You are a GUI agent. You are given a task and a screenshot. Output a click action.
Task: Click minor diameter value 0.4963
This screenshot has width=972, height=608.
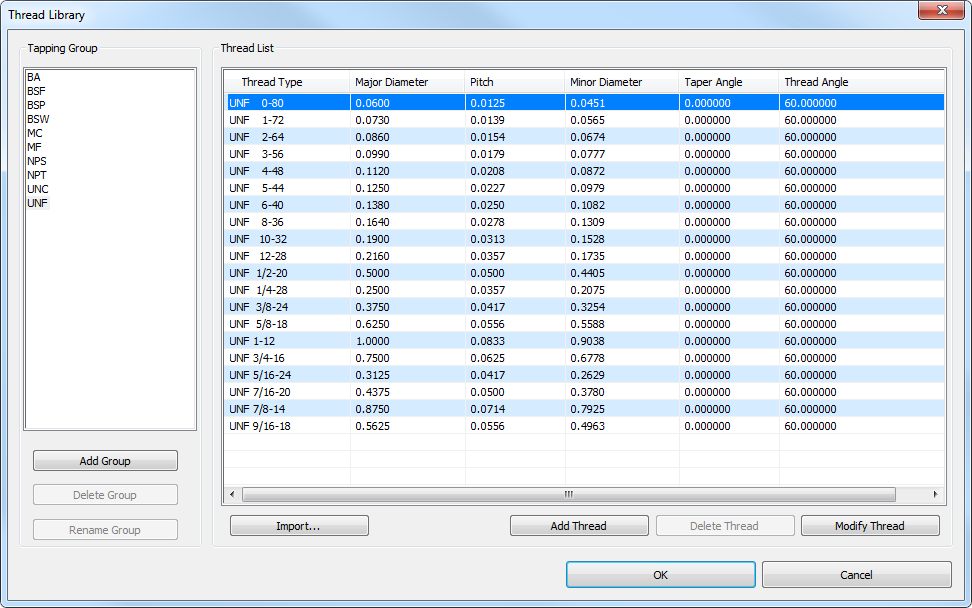pos(588,426)
